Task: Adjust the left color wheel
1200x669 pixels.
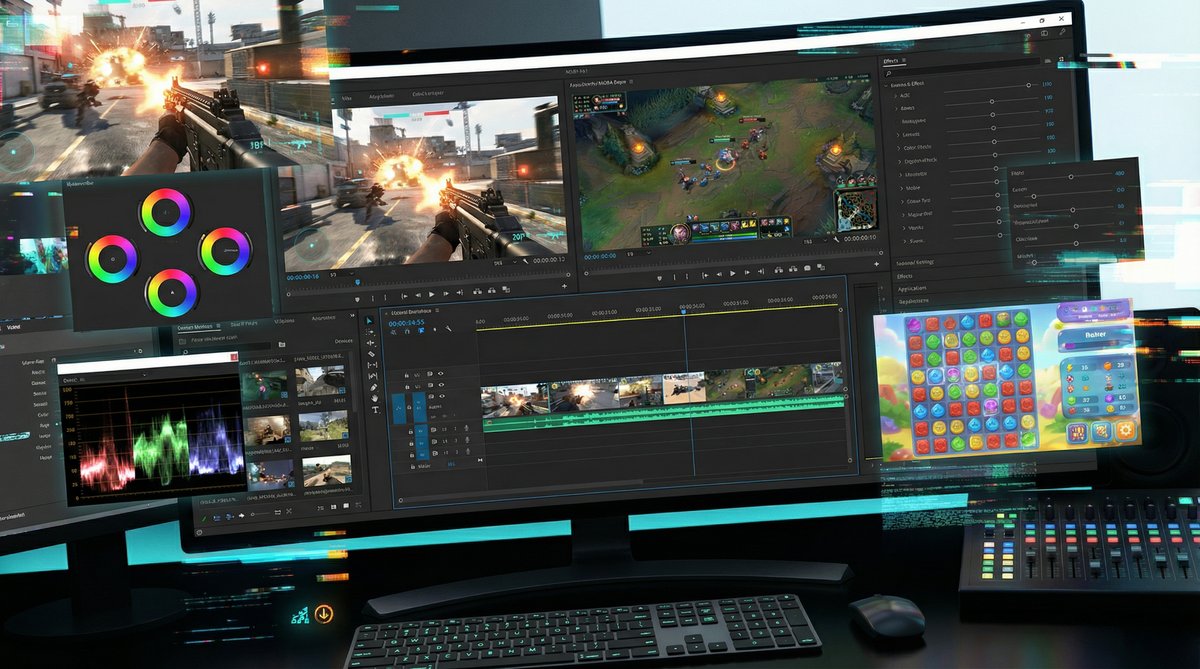Action: 112,258
